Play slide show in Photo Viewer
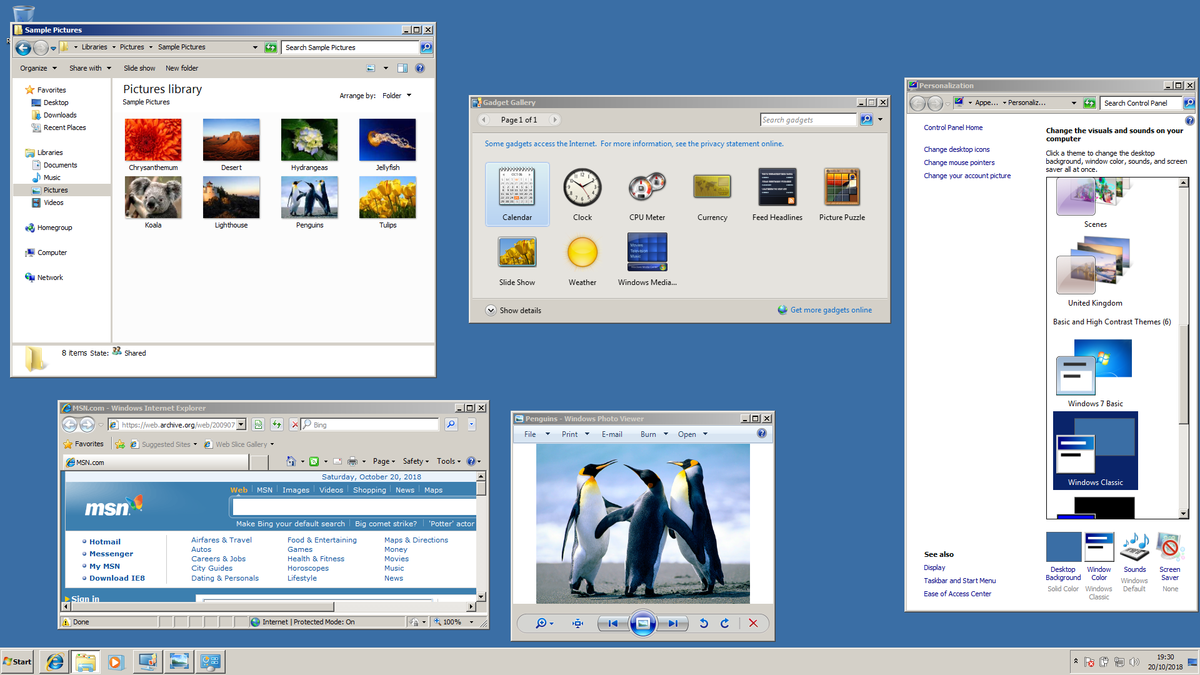 click(642, 623)
